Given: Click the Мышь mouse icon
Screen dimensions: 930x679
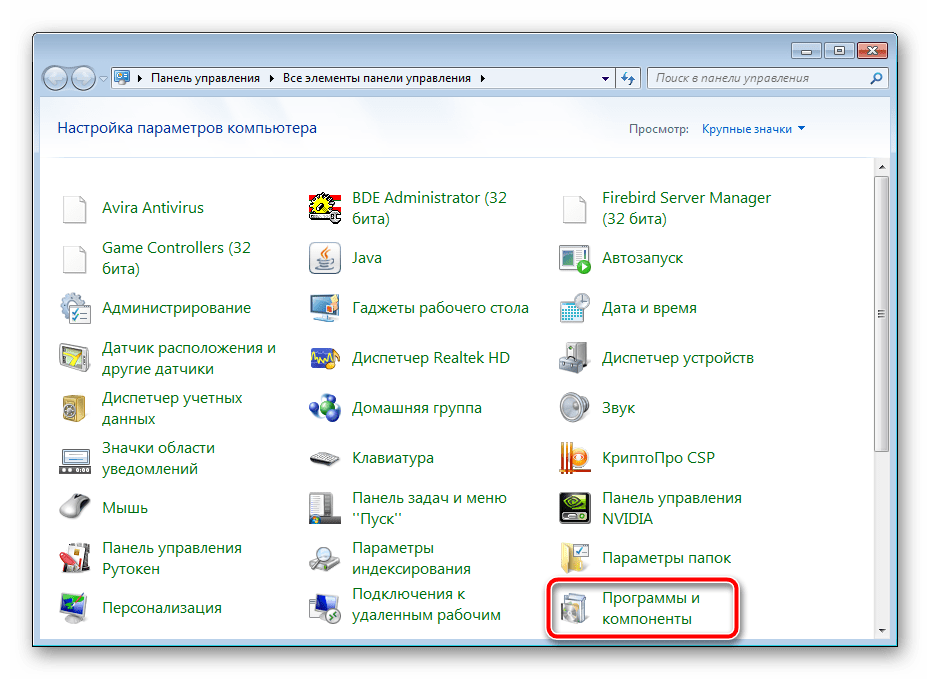Looking at the screenshot, I should coord(76,508).
